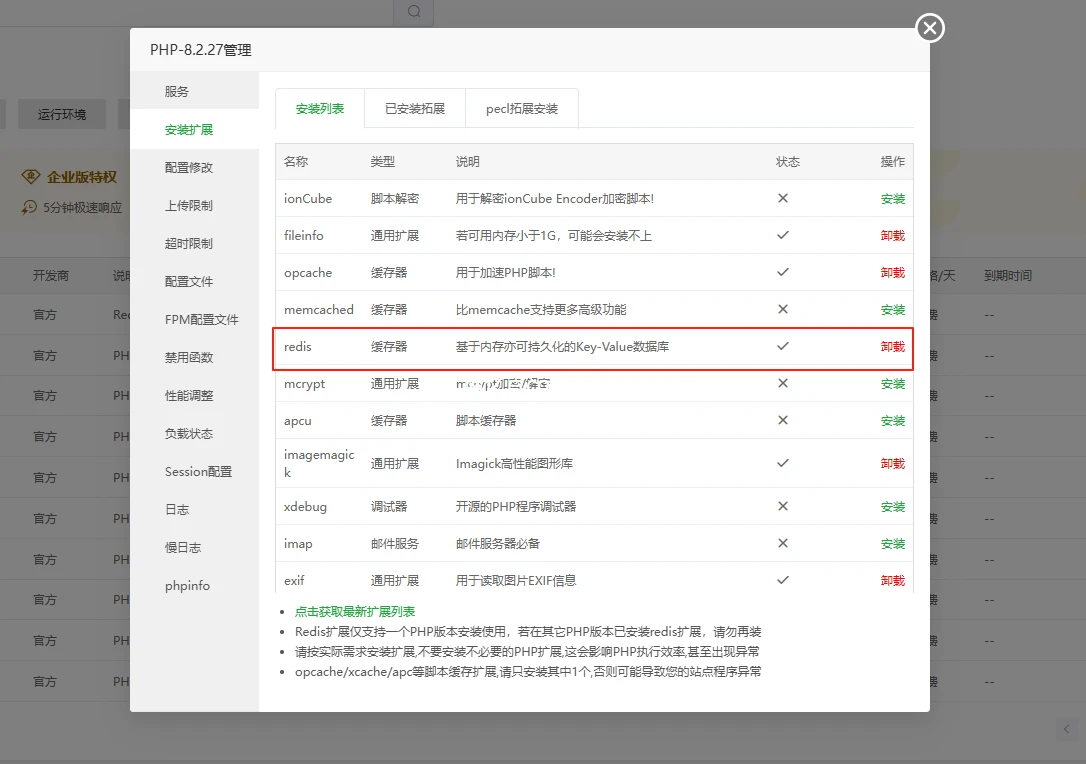This screenshot has width=1086, height=764.
Task: Click the collapse chevron at bottom right
Action: (x=1067, y=729)
